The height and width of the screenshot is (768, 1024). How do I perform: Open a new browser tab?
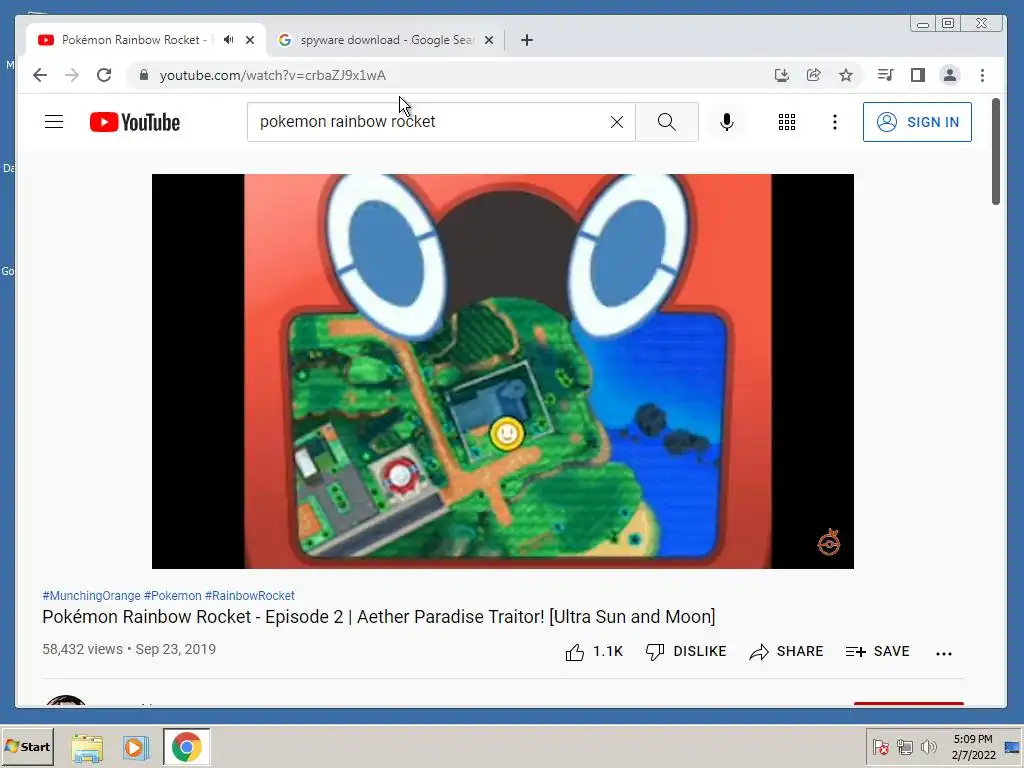point(527,40)
